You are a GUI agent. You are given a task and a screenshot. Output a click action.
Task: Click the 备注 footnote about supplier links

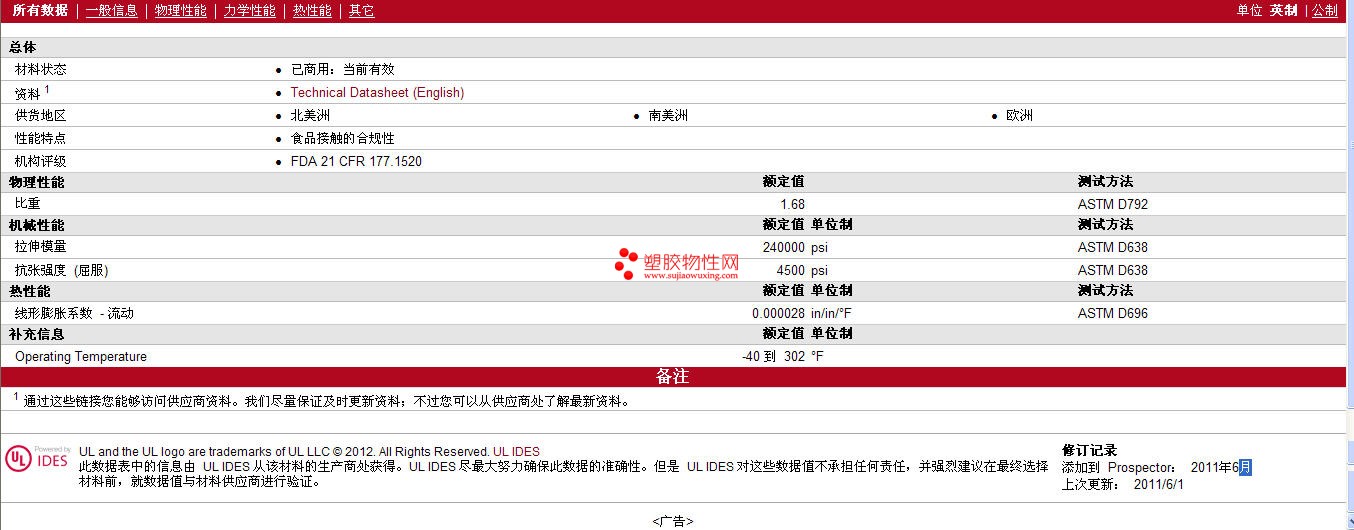322,401
